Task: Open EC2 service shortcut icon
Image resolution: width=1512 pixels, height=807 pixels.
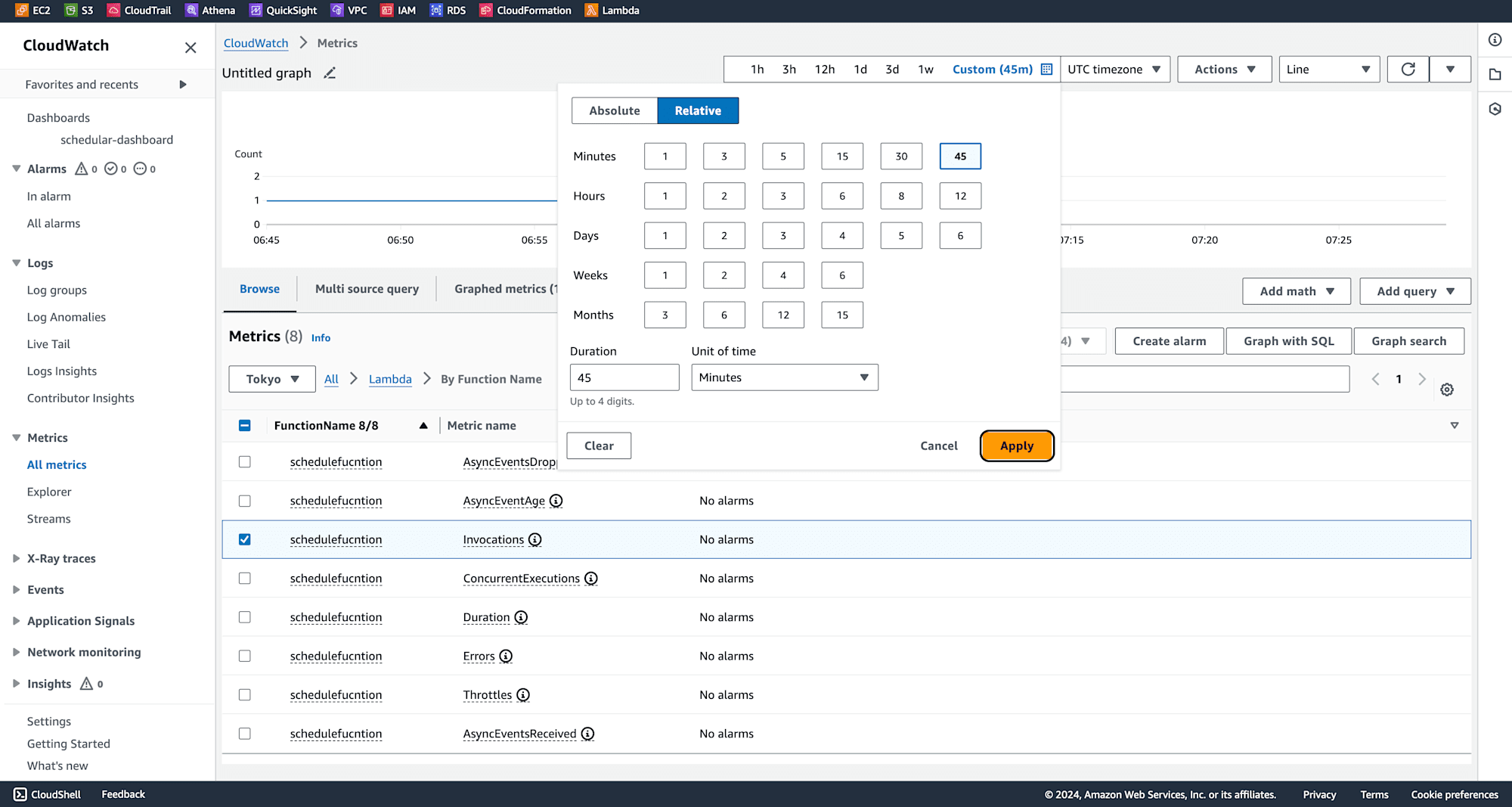Action: [x=21, y=10]
